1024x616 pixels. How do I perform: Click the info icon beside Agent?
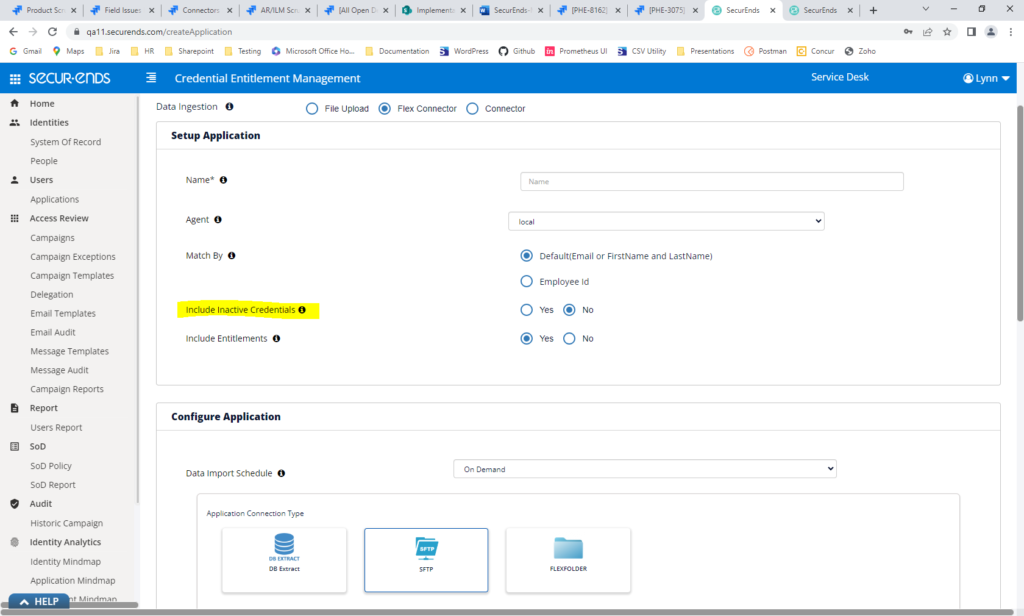point(218,219)
